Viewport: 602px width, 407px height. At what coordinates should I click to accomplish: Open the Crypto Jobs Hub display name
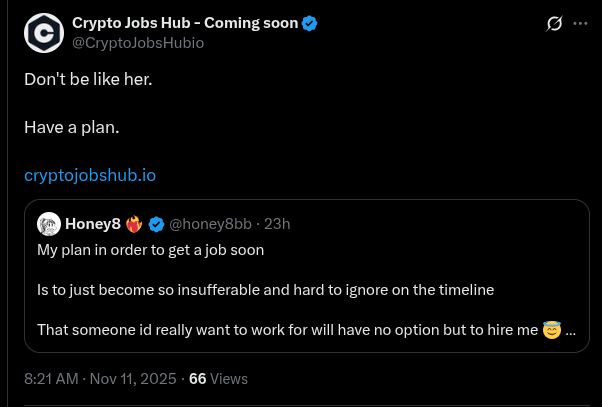[x=185, y=23]
